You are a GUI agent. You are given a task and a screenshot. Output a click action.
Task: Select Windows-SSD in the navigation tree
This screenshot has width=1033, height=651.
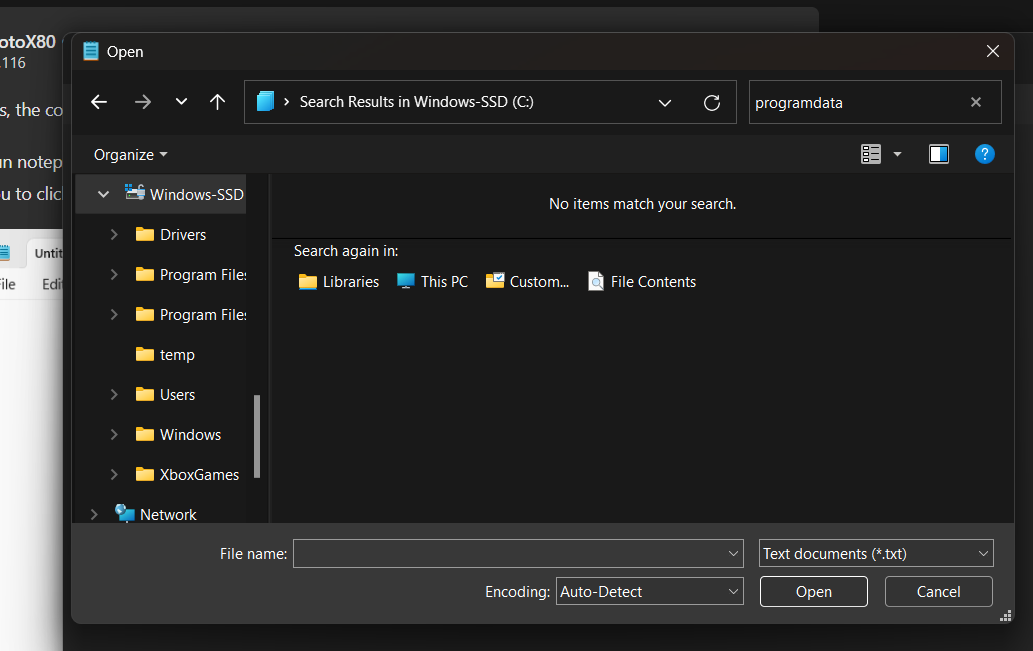point(184,194)
